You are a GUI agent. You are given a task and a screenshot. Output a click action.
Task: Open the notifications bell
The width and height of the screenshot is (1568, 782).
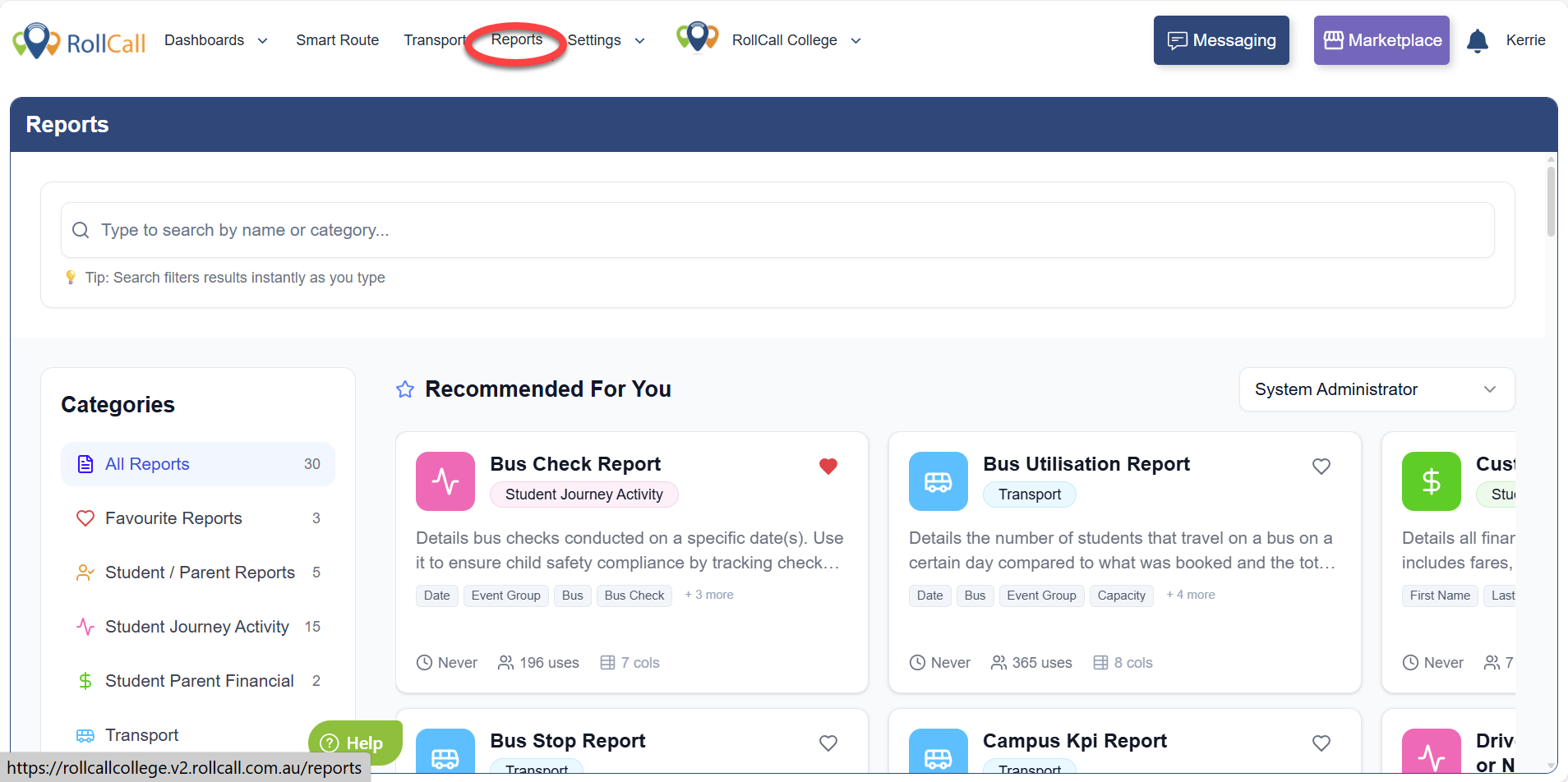coord(1477,40)
